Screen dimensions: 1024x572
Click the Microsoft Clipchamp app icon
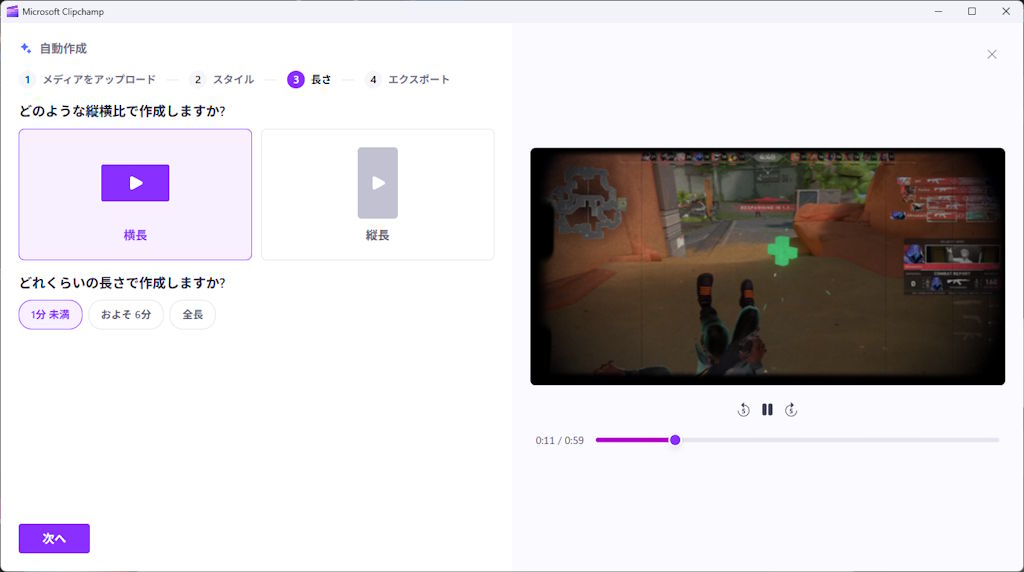click(12, 11)
